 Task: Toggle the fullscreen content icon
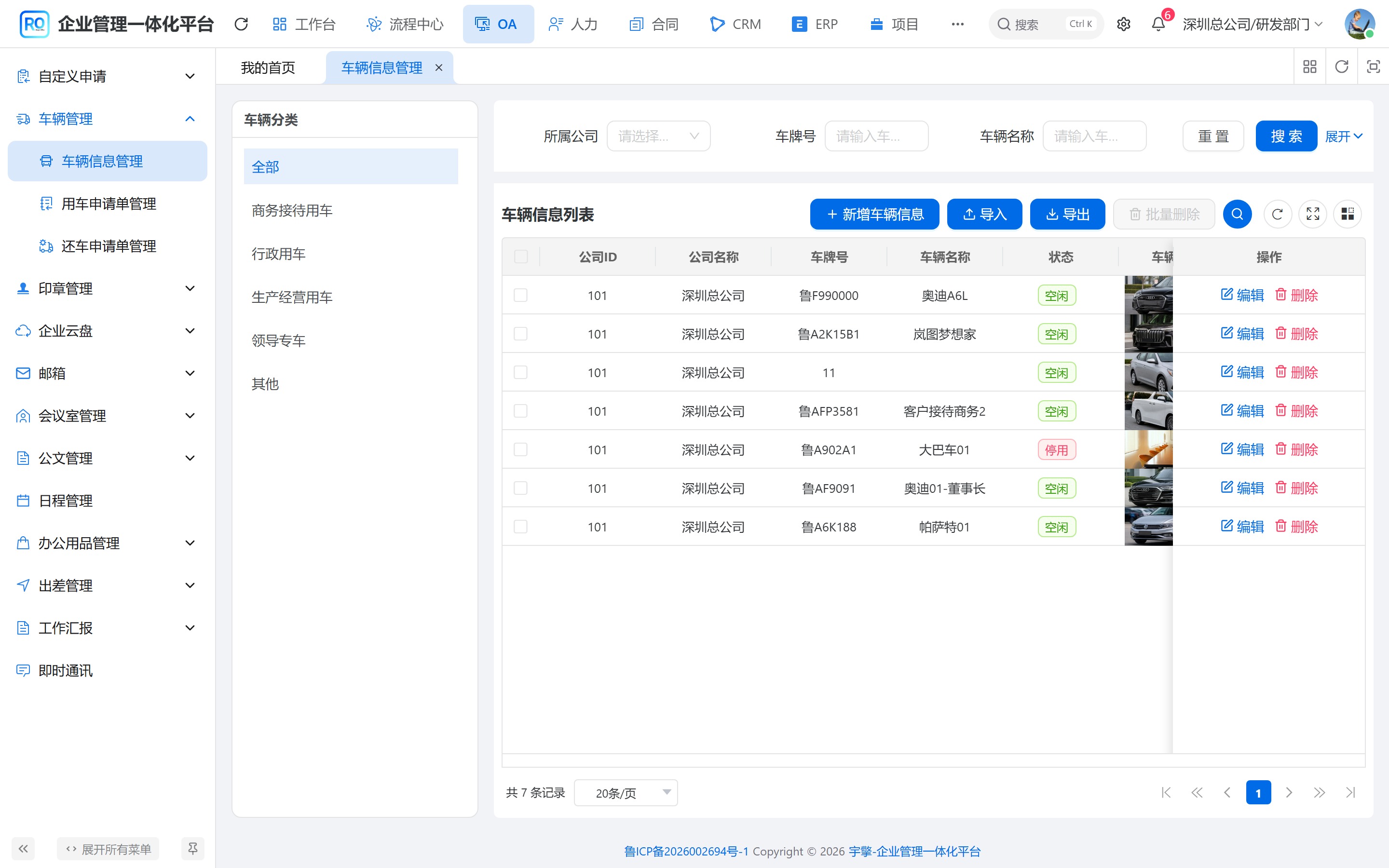tap(1373, 67)
